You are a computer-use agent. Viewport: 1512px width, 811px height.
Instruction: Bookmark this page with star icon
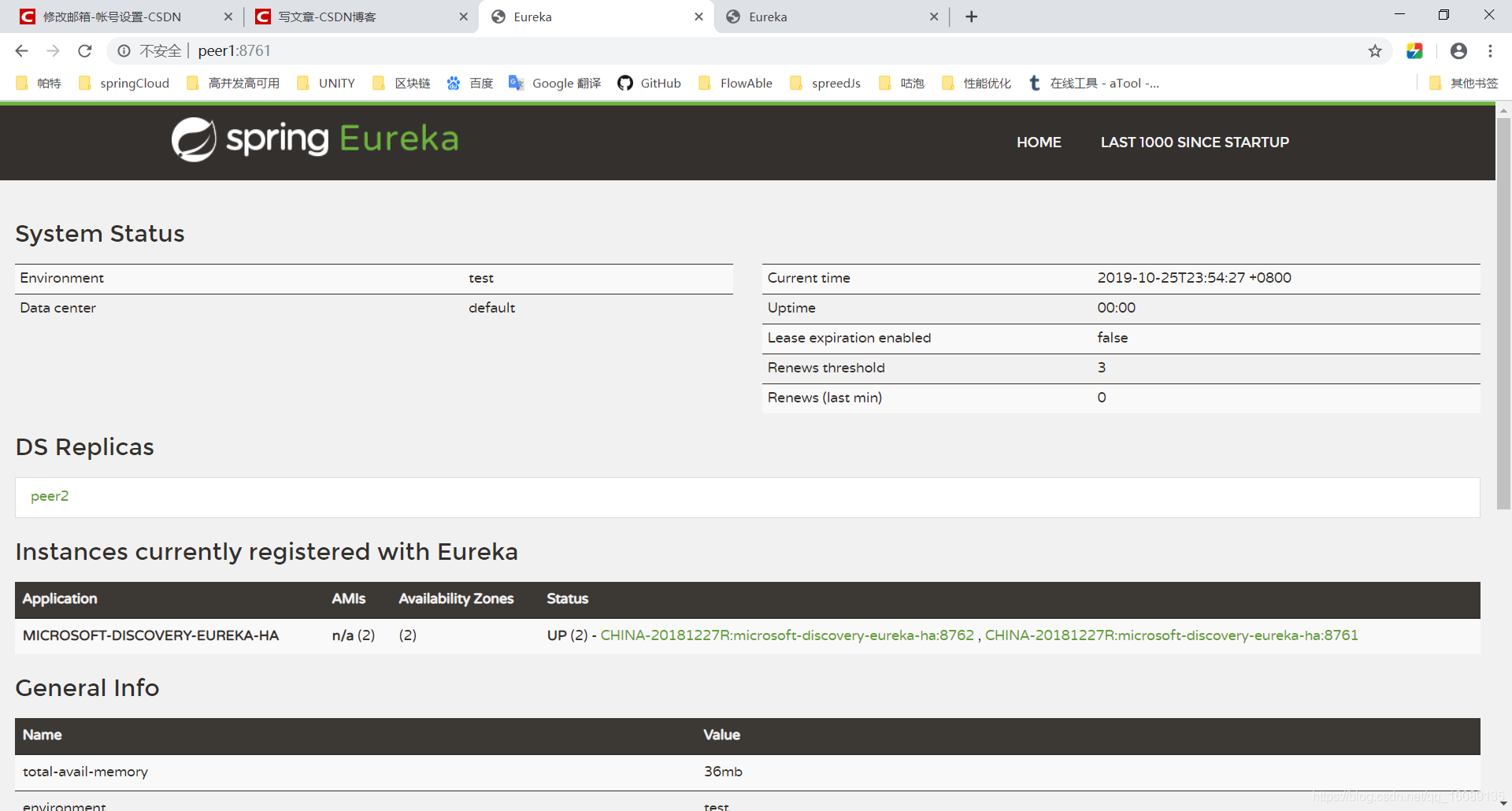[1375, 51]
